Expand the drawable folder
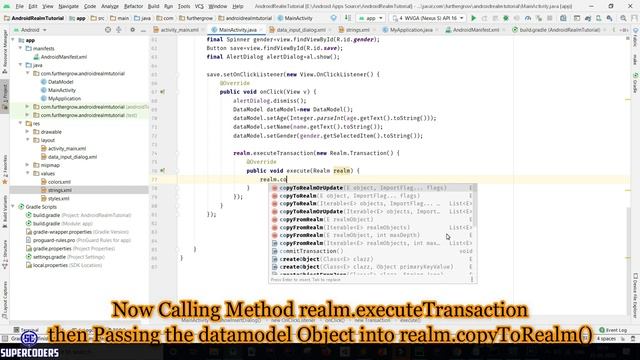The image size is (640, 360). tap(28, 132)
